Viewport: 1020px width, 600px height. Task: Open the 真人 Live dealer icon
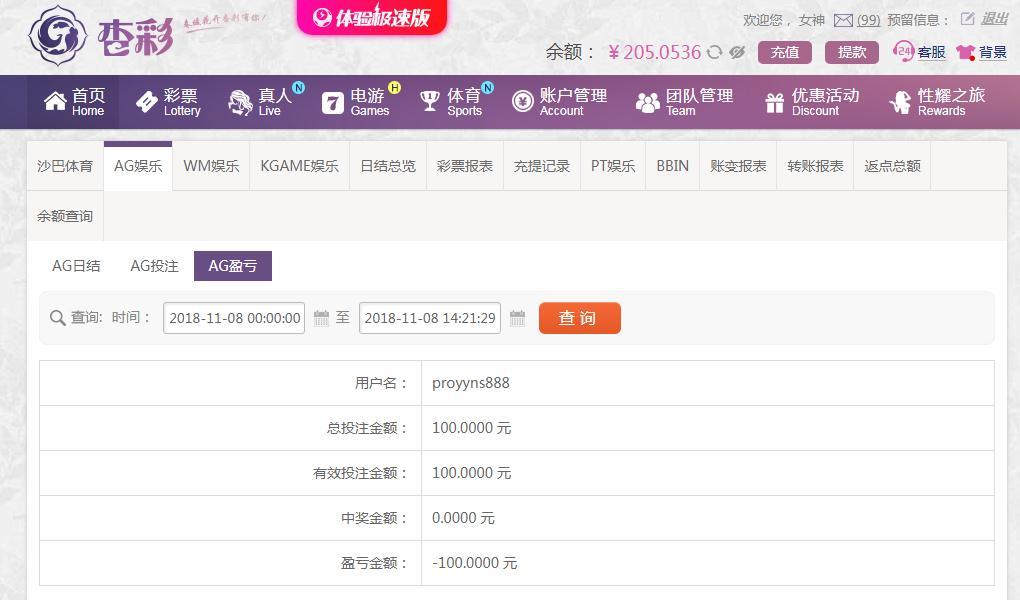coord(240,102)
